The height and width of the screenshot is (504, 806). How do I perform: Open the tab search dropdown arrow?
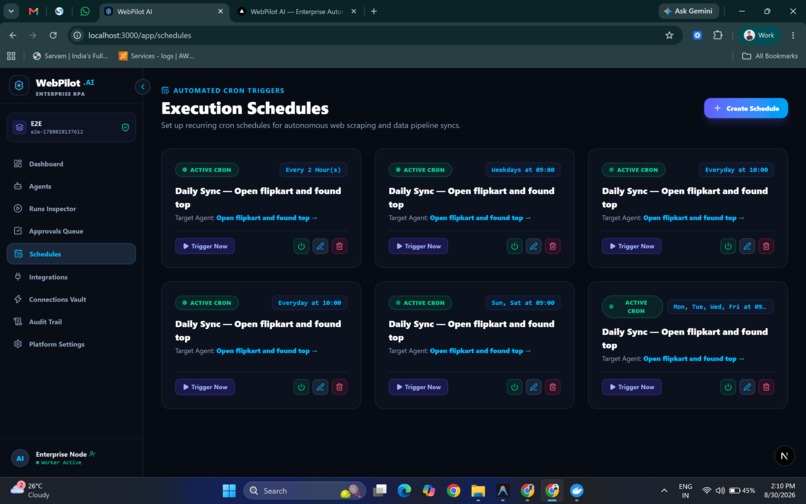pyautogui.click(x=11, y=11)
